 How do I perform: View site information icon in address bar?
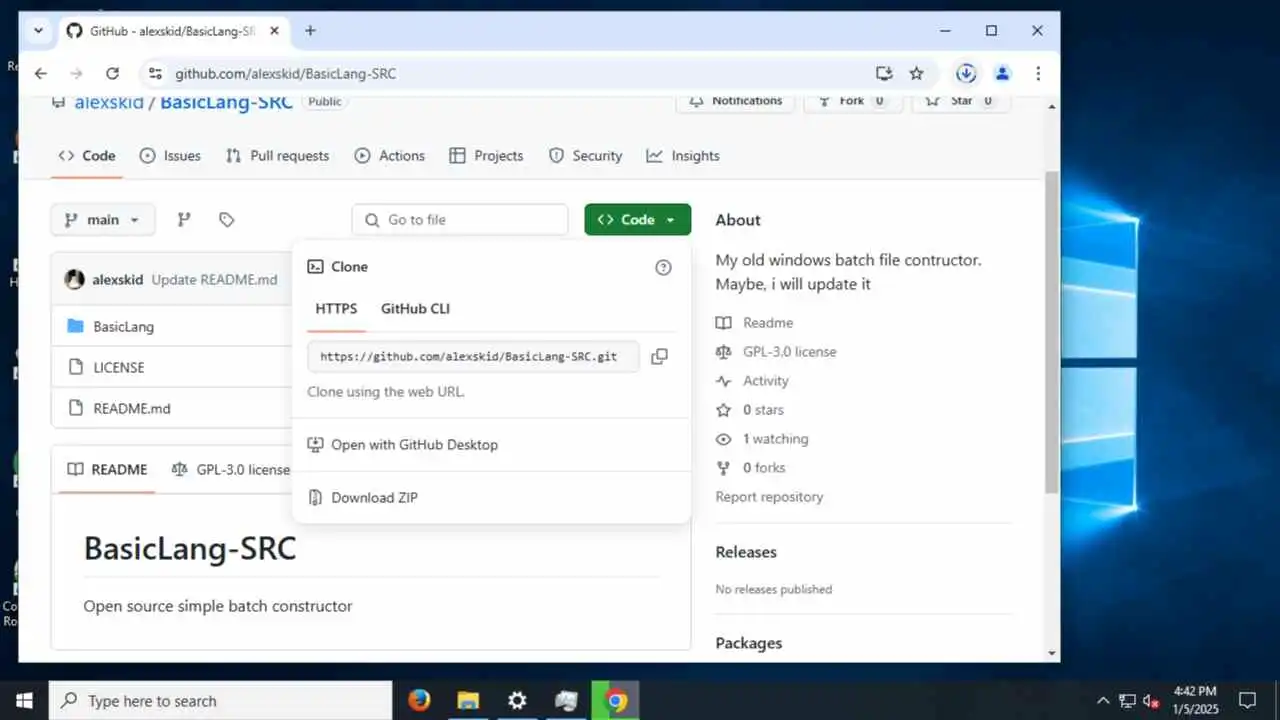coord(154,73)
